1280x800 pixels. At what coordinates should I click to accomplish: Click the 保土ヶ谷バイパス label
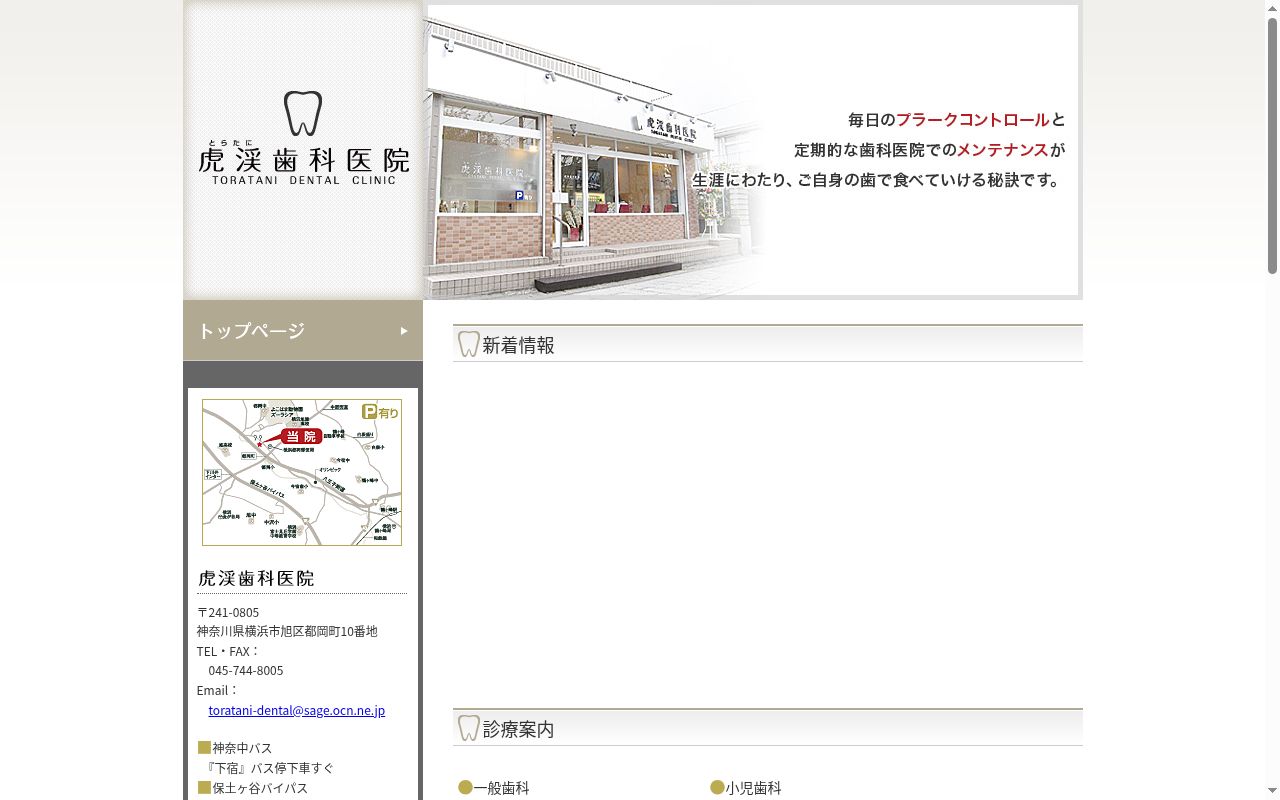point(260,788)
